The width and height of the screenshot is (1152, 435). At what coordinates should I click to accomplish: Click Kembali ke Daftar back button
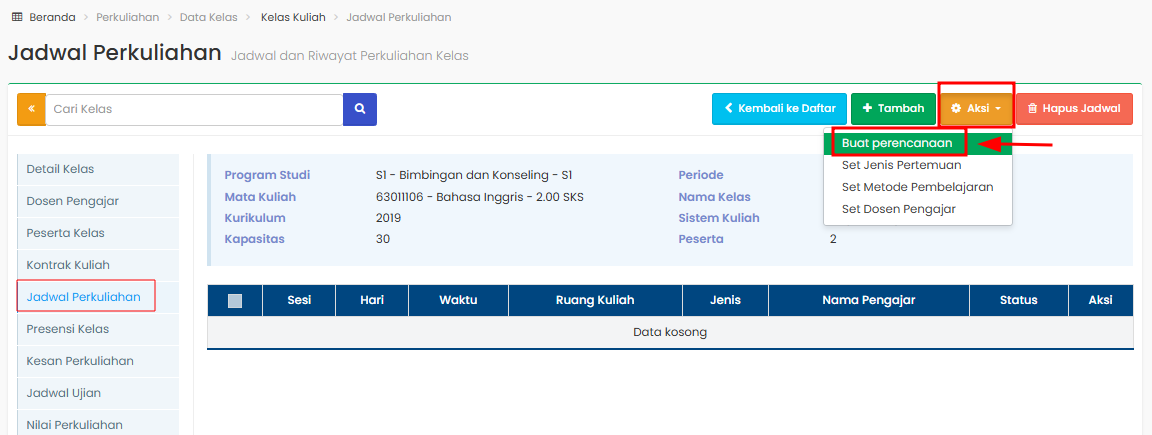[779, 108]
